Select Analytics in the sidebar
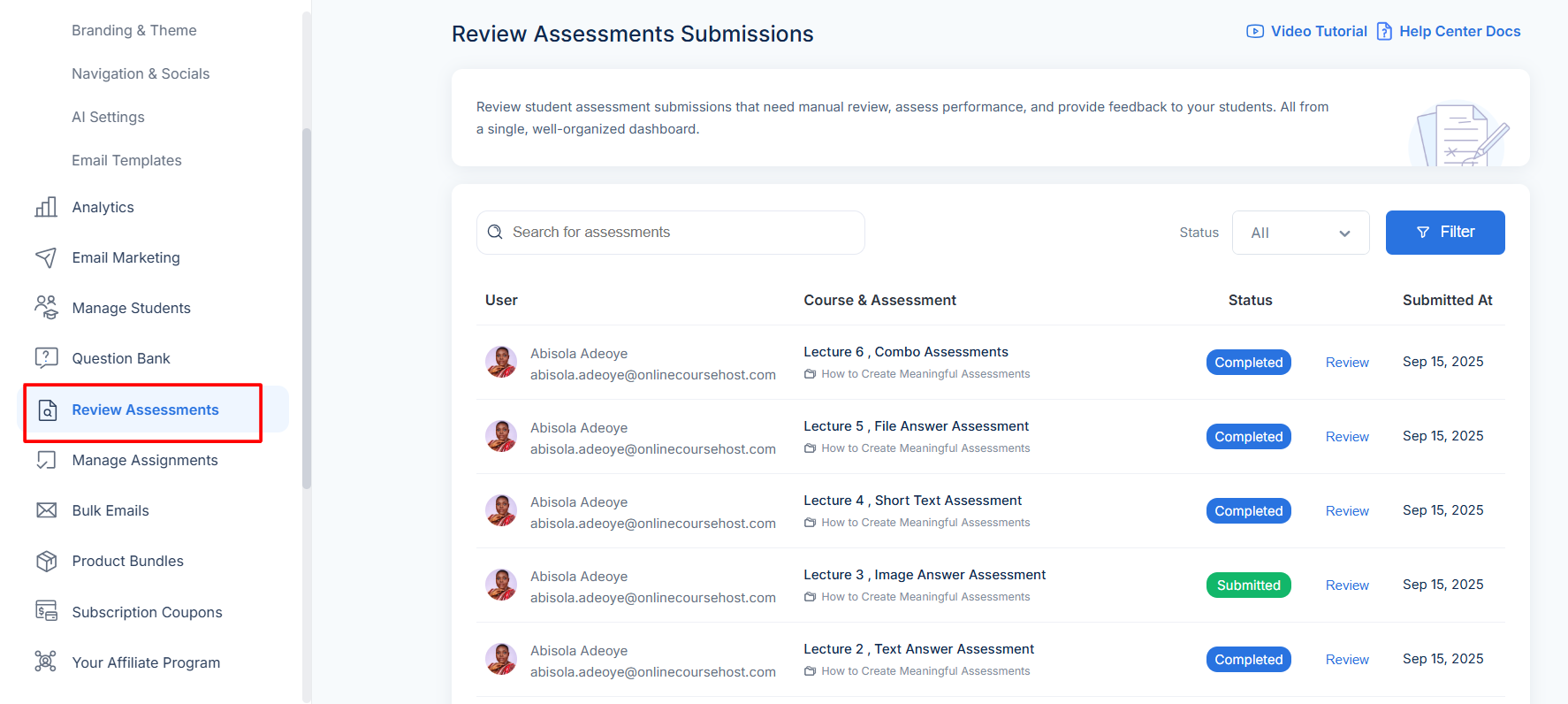 [103, 207]
